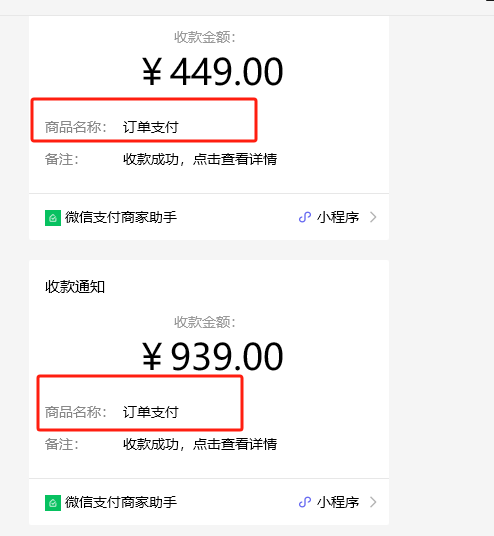Screen dimensions: 494x536
Task: Click mini program link icon in first card
Action: pos(305,217)
